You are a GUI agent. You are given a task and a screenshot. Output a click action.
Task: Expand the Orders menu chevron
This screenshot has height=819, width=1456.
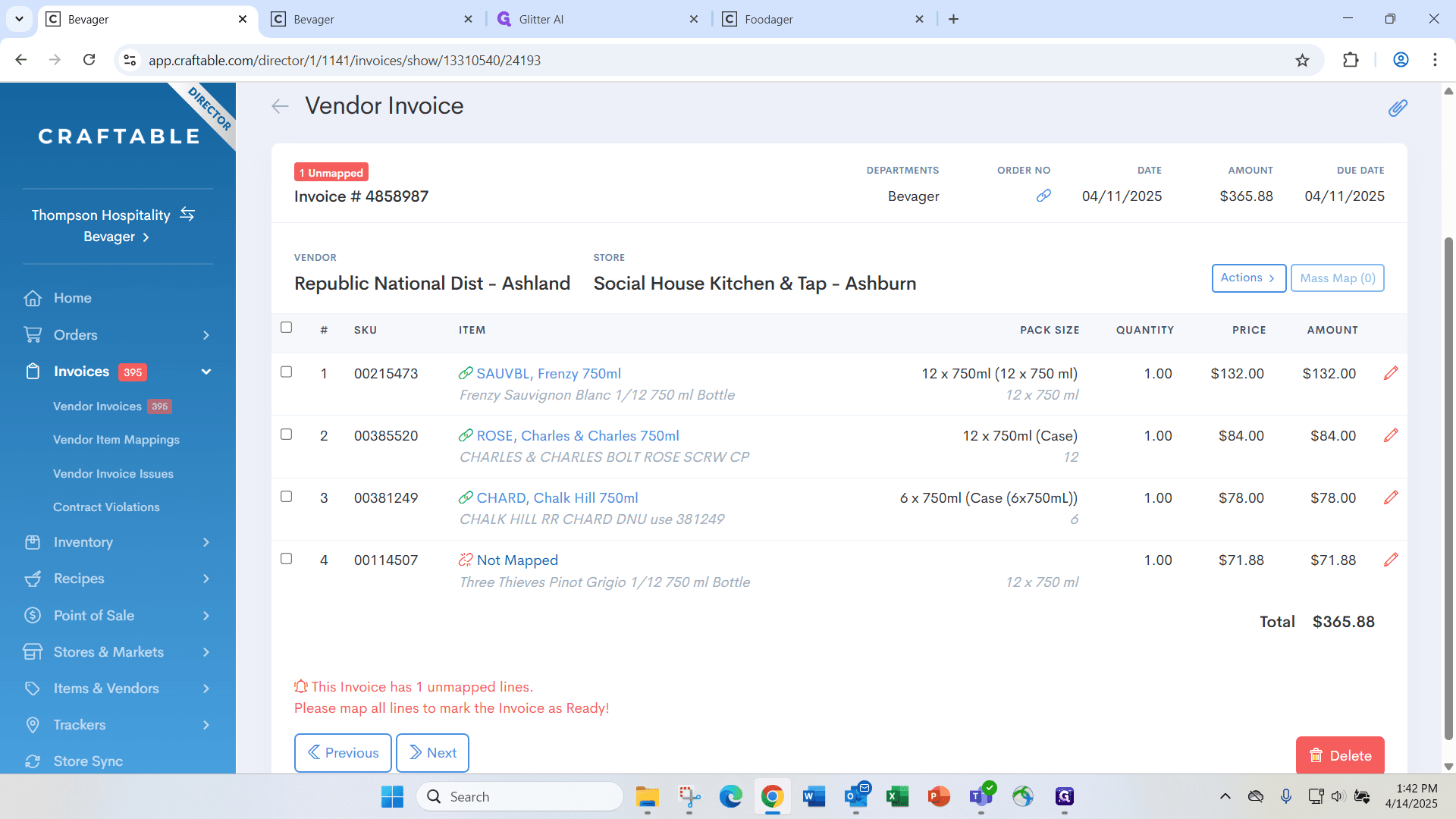pos(206,335)
